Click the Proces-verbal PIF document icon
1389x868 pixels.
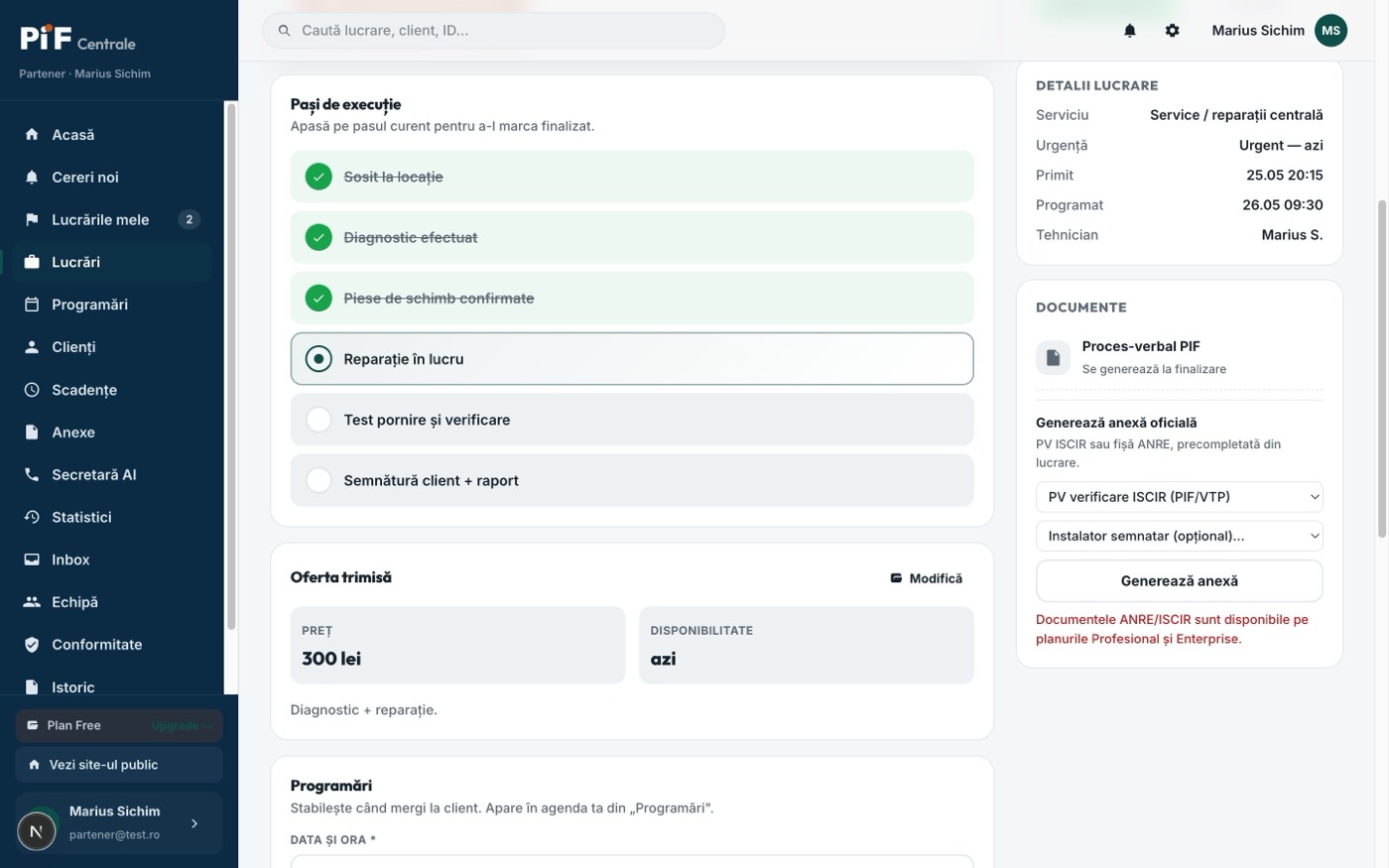pos(1053,357)
